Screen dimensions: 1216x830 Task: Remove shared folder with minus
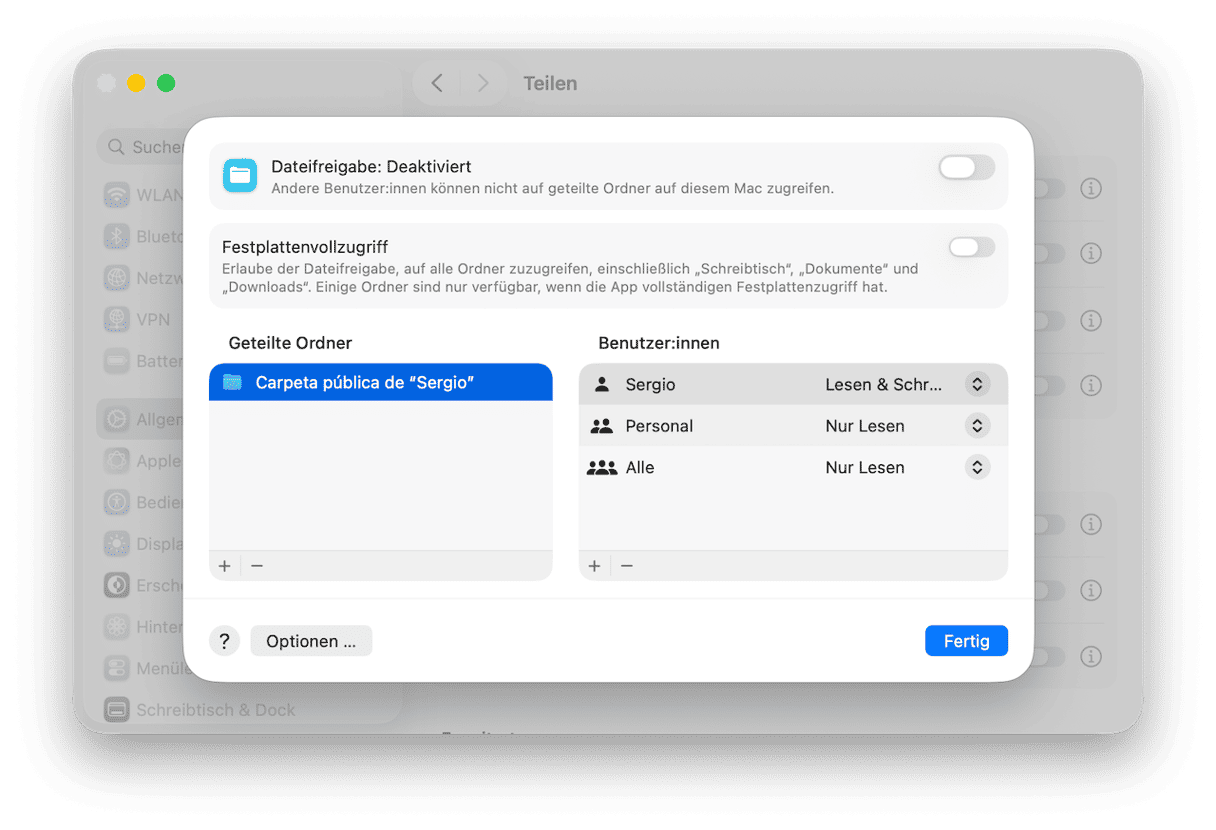[257, 566]
